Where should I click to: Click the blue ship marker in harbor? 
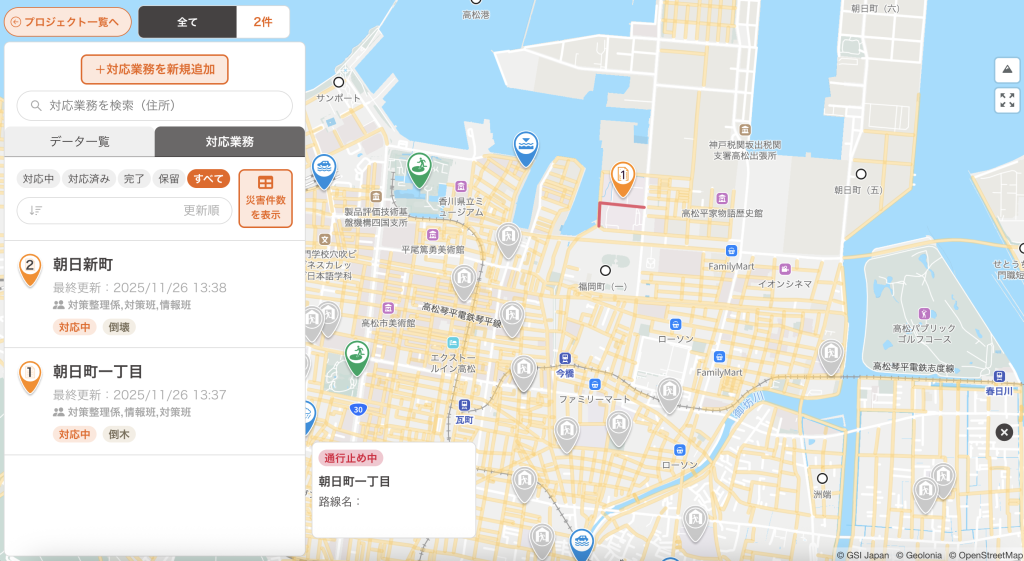click(526, 146)
